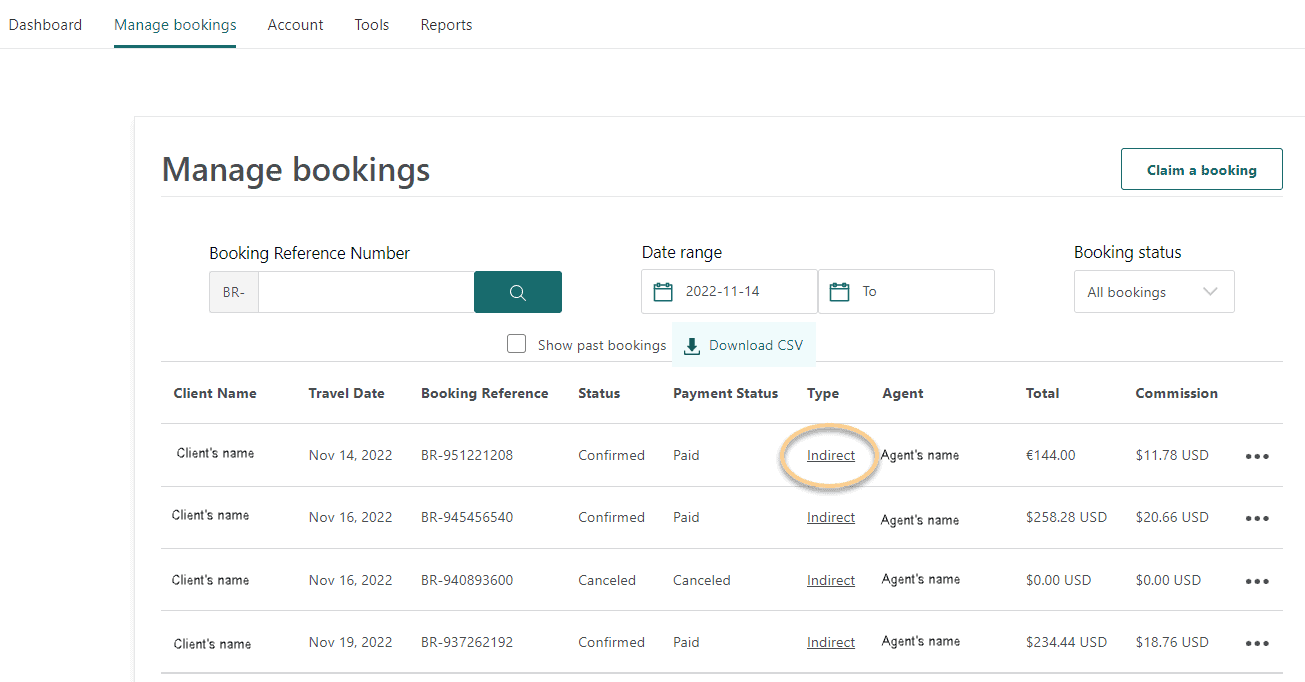
Task: Open the ellipsis menu for the canceled booking BR-940893600
Action: click(1256, 580)
